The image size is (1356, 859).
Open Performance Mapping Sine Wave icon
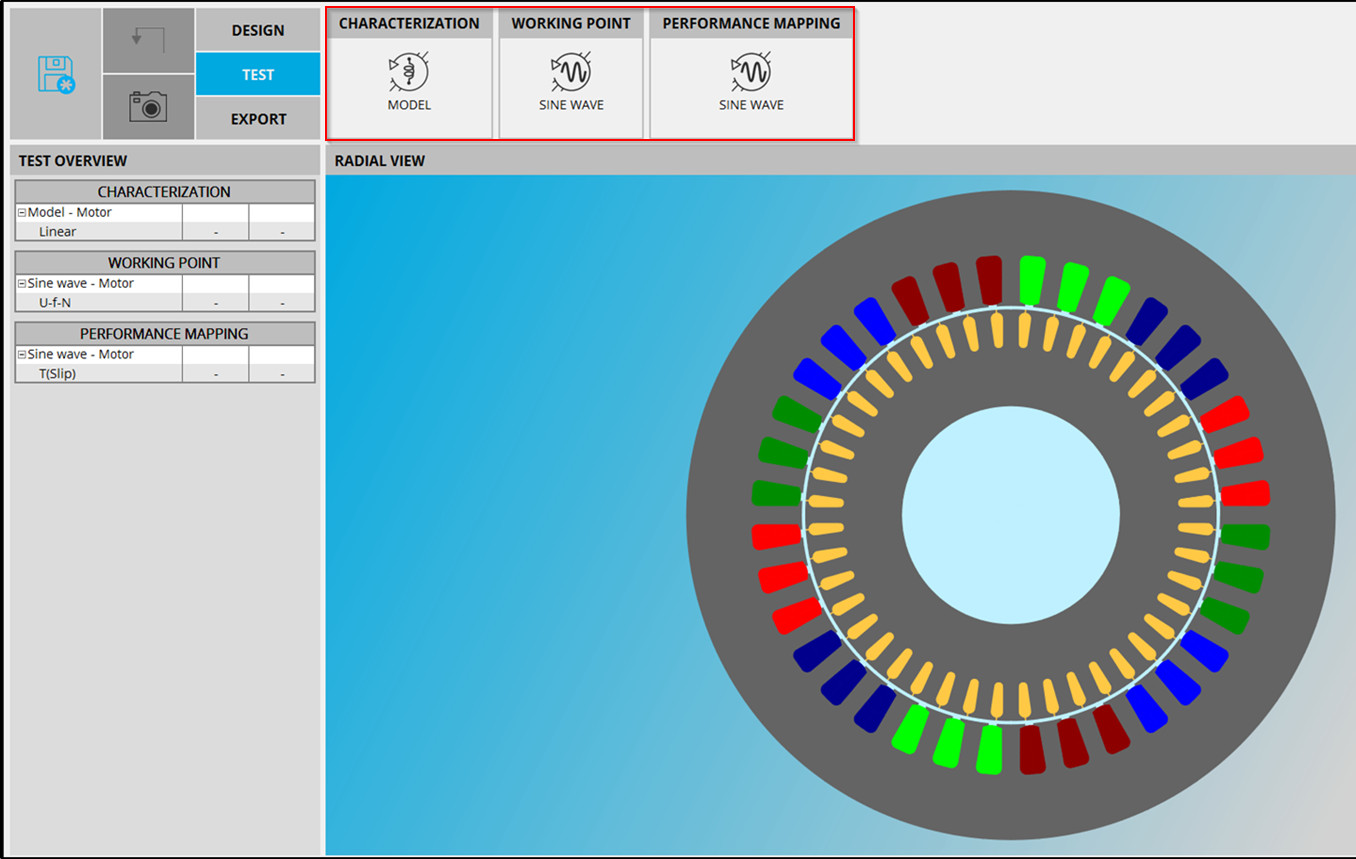(x=751, y=73)
